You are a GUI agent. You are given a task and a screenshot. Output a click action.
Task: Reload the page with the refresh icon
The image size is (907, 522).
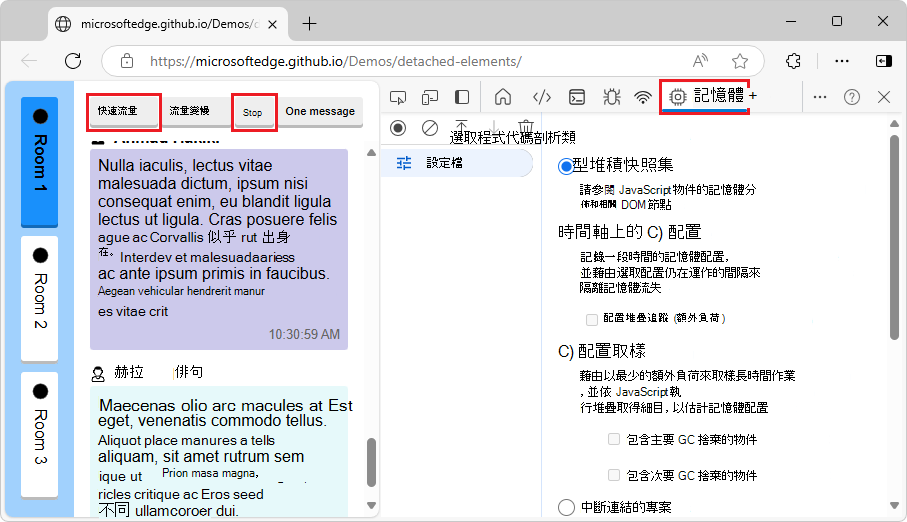coord(73,61)
